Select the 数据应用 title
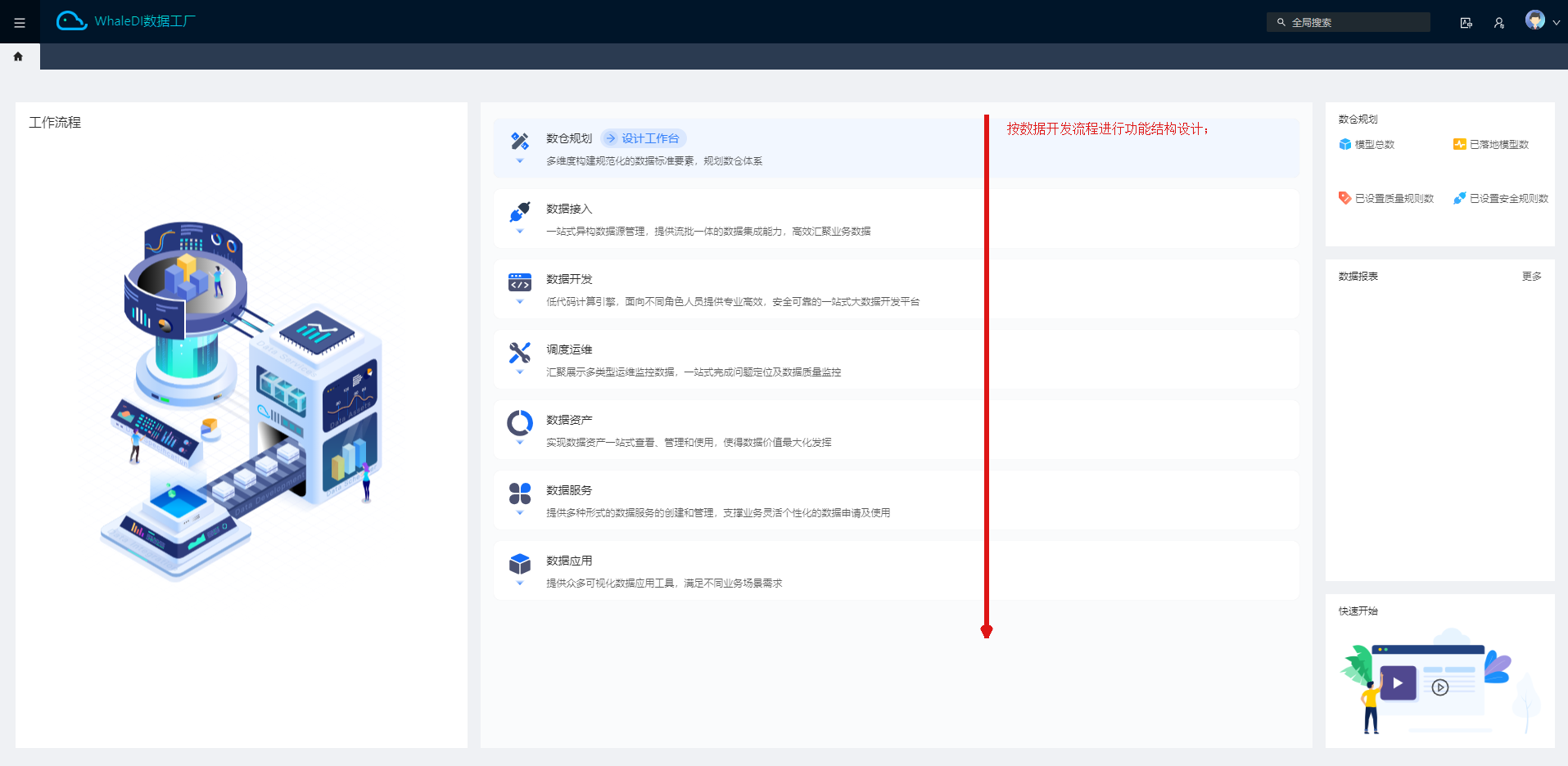This screenshot has width=1568, height=766. click(x=569, y=561)
